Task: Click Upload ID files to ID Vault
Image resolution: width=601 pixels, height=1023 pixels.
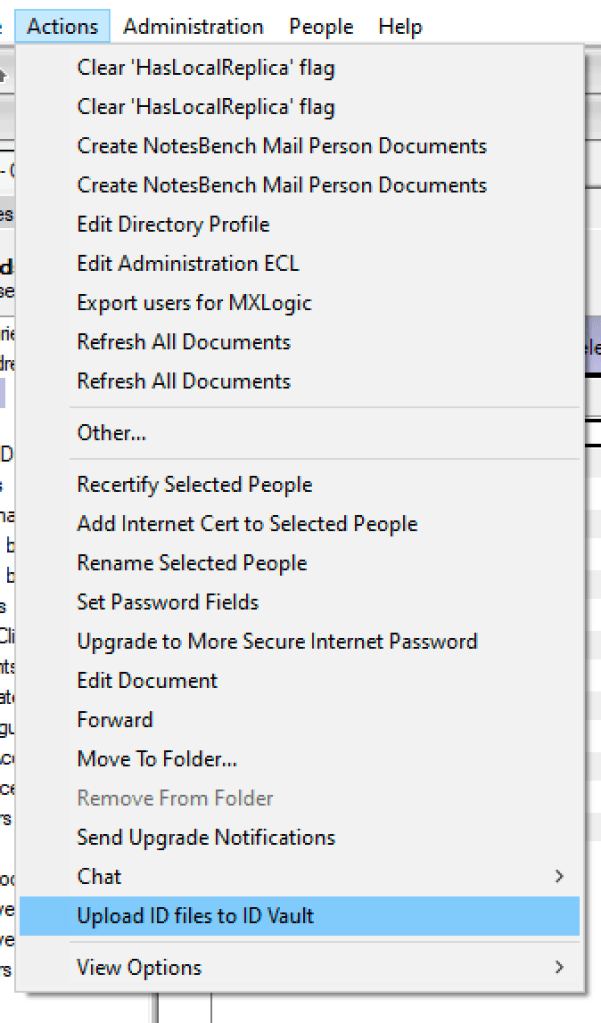Action: click(196, 916)
